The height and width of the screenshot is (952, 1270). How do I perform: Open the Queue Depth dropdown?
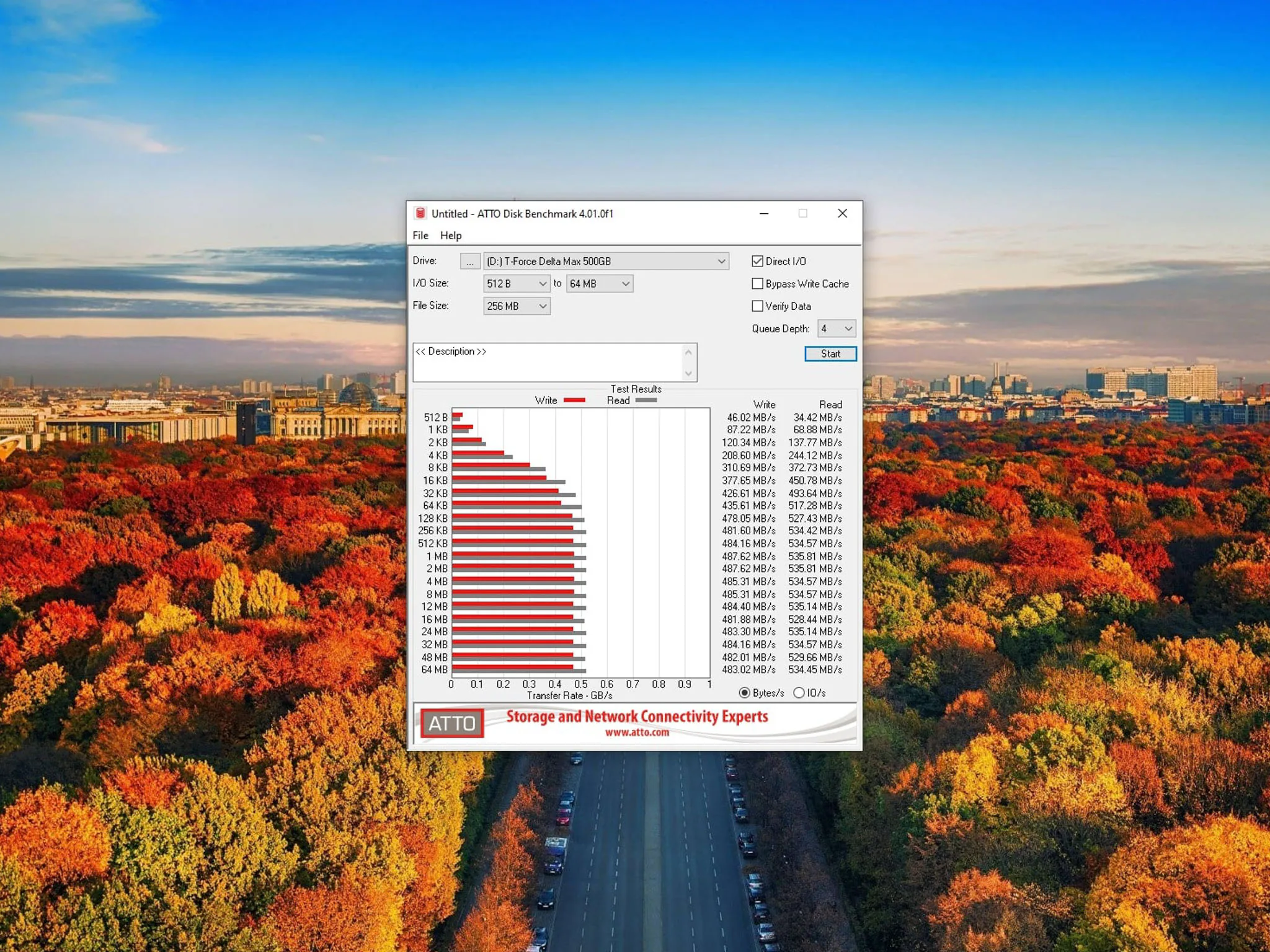pyautogui.click(x=837, y=328)
